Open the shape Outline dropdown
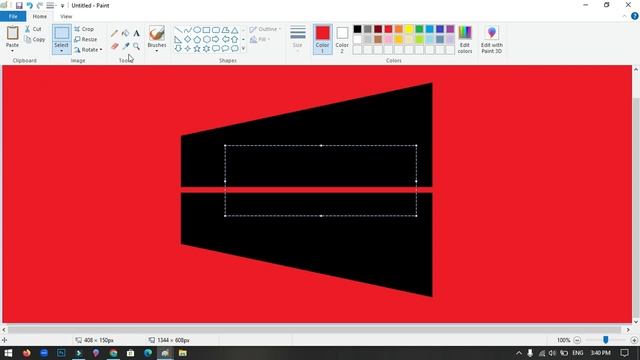 pos(265,29)
